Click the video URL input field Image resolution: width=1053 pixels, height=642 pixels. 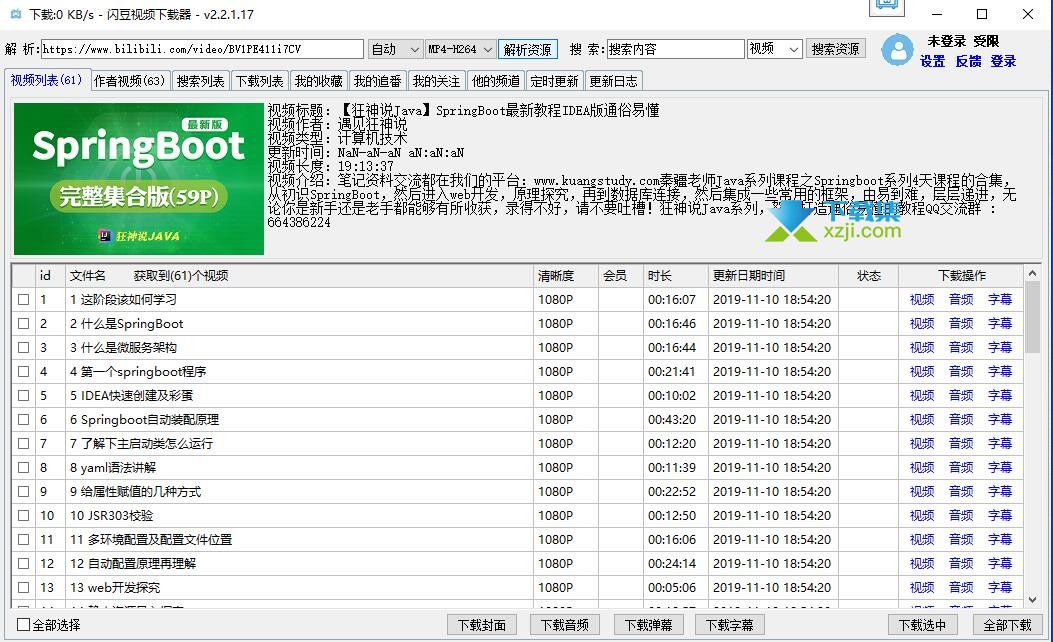(202, 49)
